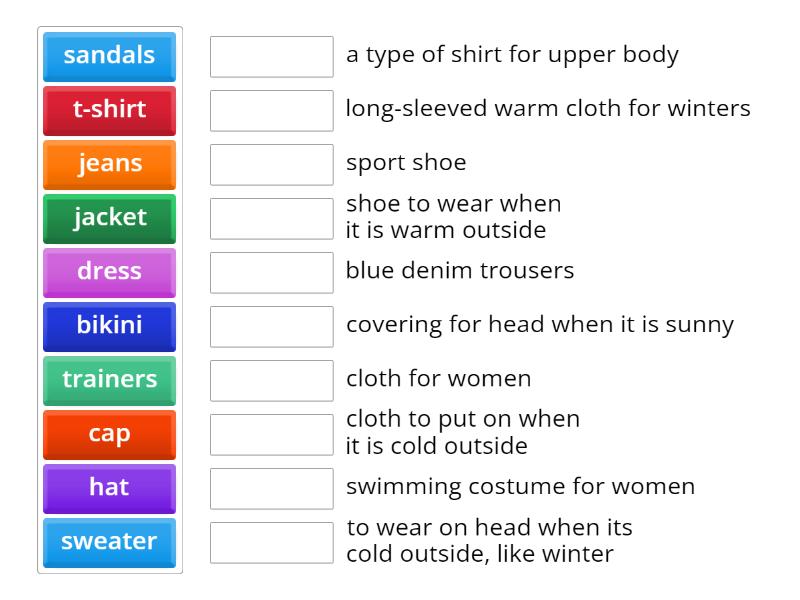This screenshot has width=800, height=600.
Task: Click the sweater word tile
Action: (x=109, y=542)
